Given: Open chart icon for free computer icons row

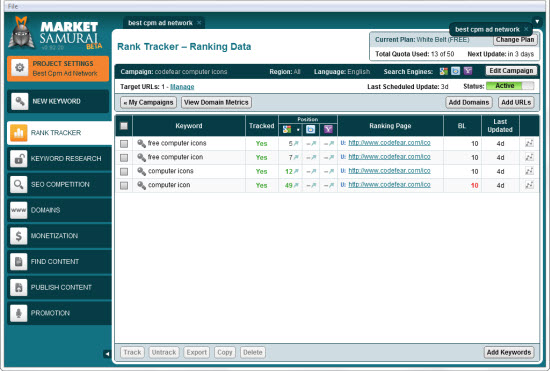Looking at the screenshot, I should 529,143.
